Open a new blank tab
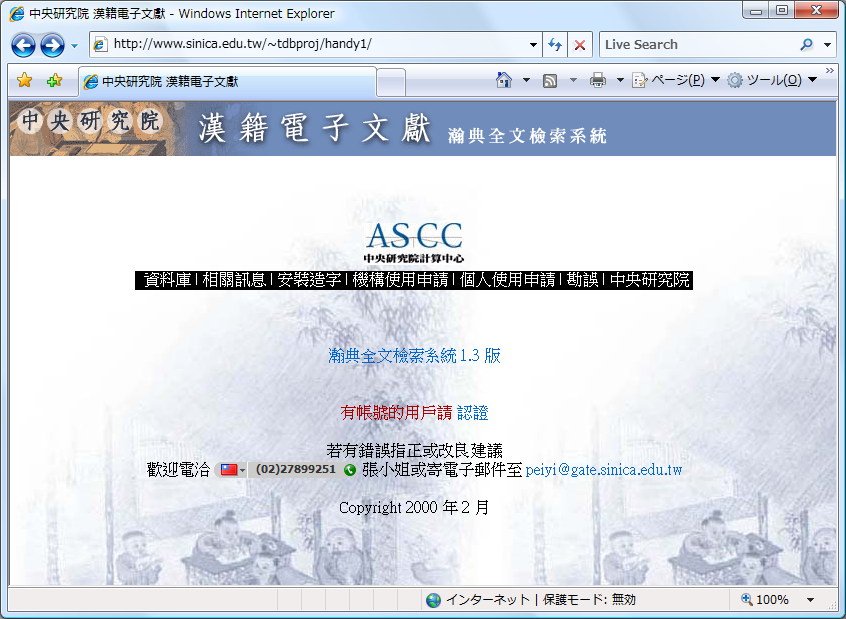The image size is (846, 619). coord(391,83)
